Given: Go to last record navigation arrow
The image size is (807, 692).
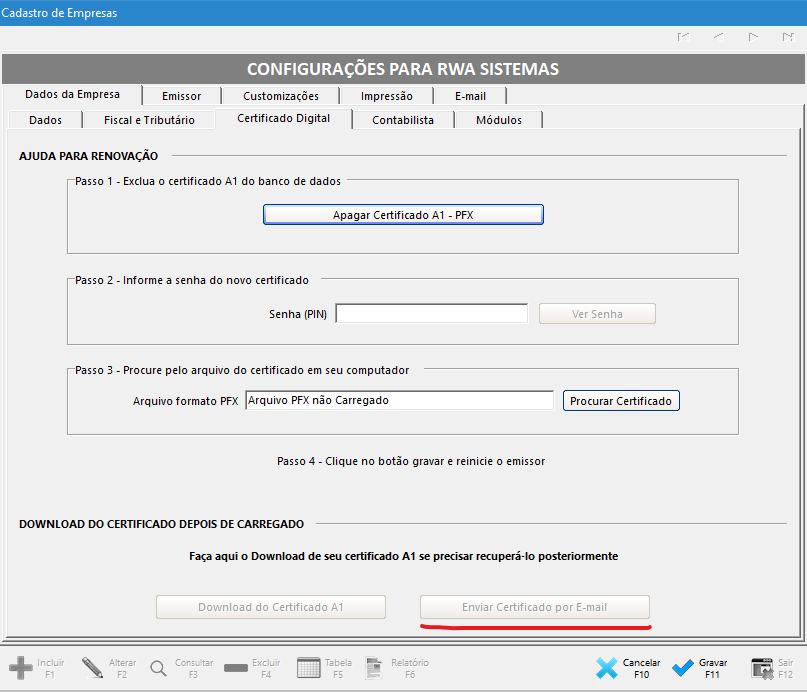Looking at the screenshot, I should pos(788,37).
